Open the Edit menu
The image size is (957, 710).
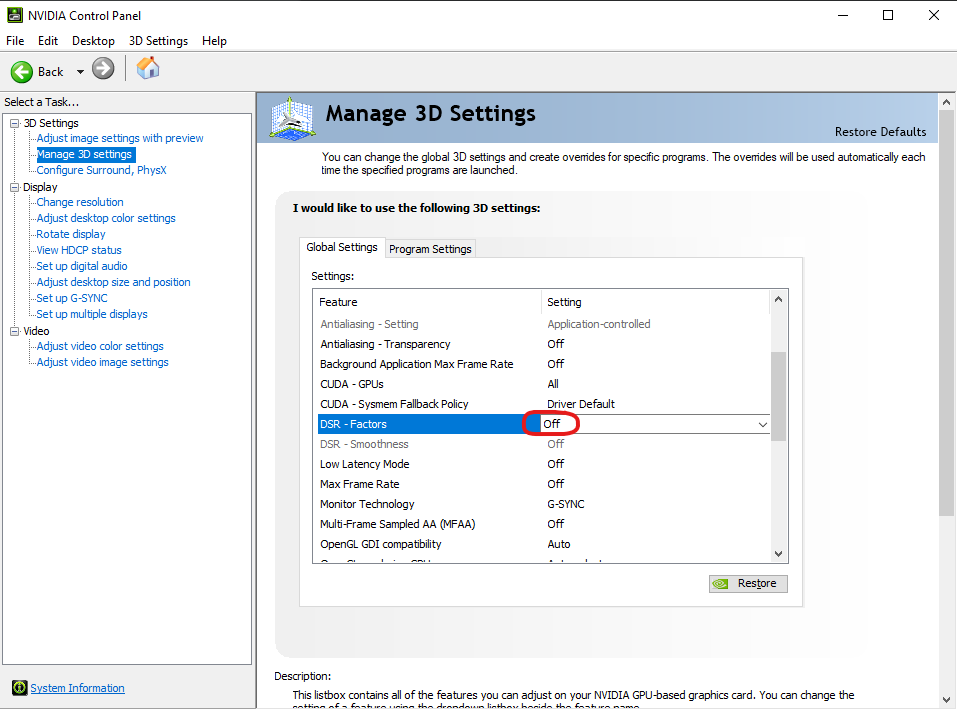coord(48,41)
